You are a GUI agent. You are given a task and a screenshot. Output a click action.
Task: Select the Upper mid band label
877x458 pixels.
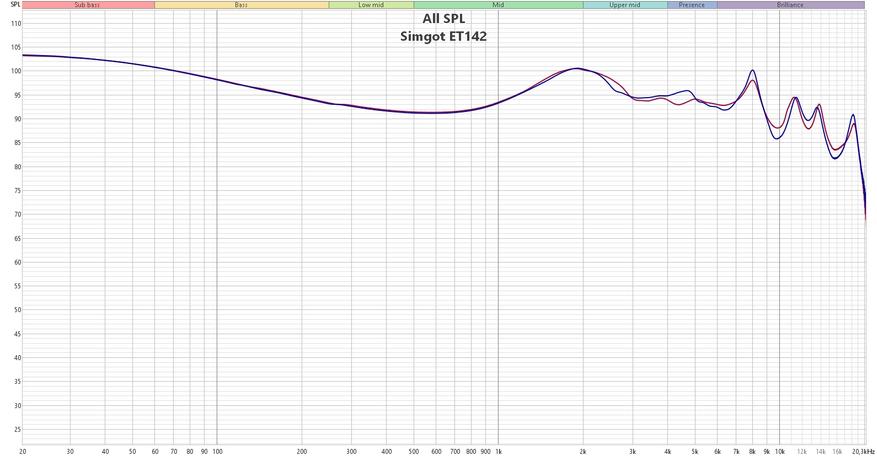point(625,5)
